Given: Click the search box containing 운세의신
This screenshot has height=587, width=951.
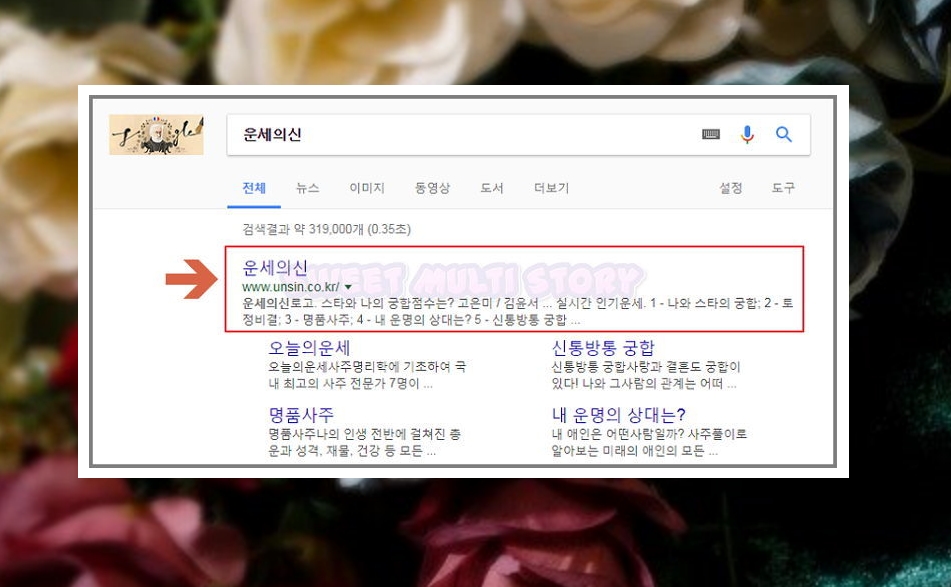Looking at the screenshot, I should point(519,135).
